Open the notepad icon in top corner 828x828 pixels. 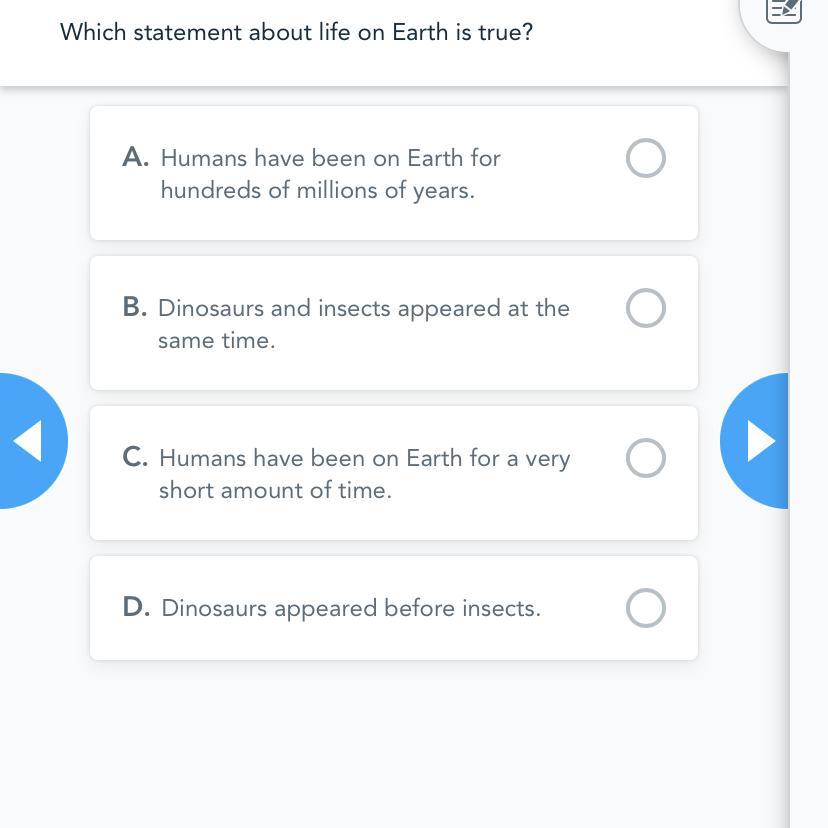pyautogui.click(x=784, y=12)
